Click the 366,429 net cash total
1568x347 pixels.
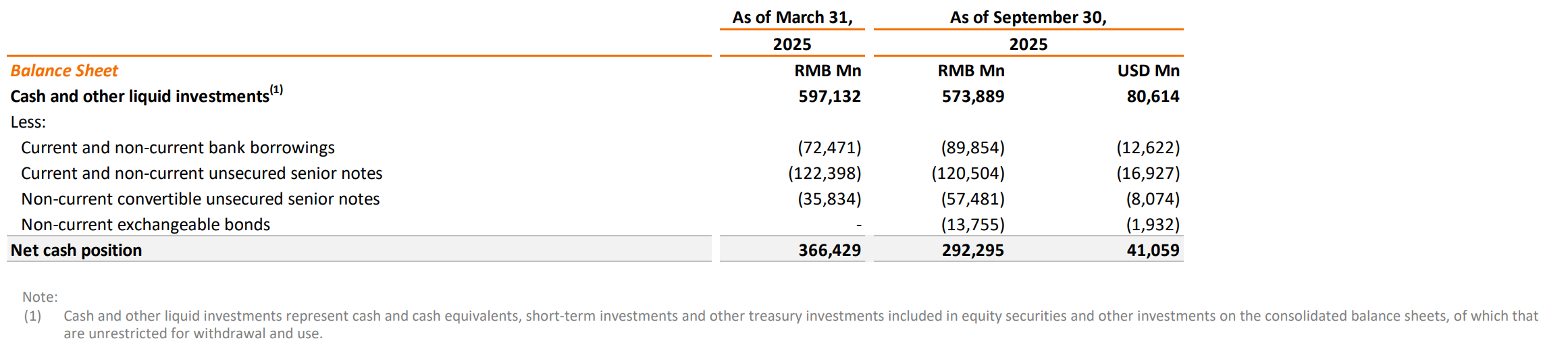[829, 250]
